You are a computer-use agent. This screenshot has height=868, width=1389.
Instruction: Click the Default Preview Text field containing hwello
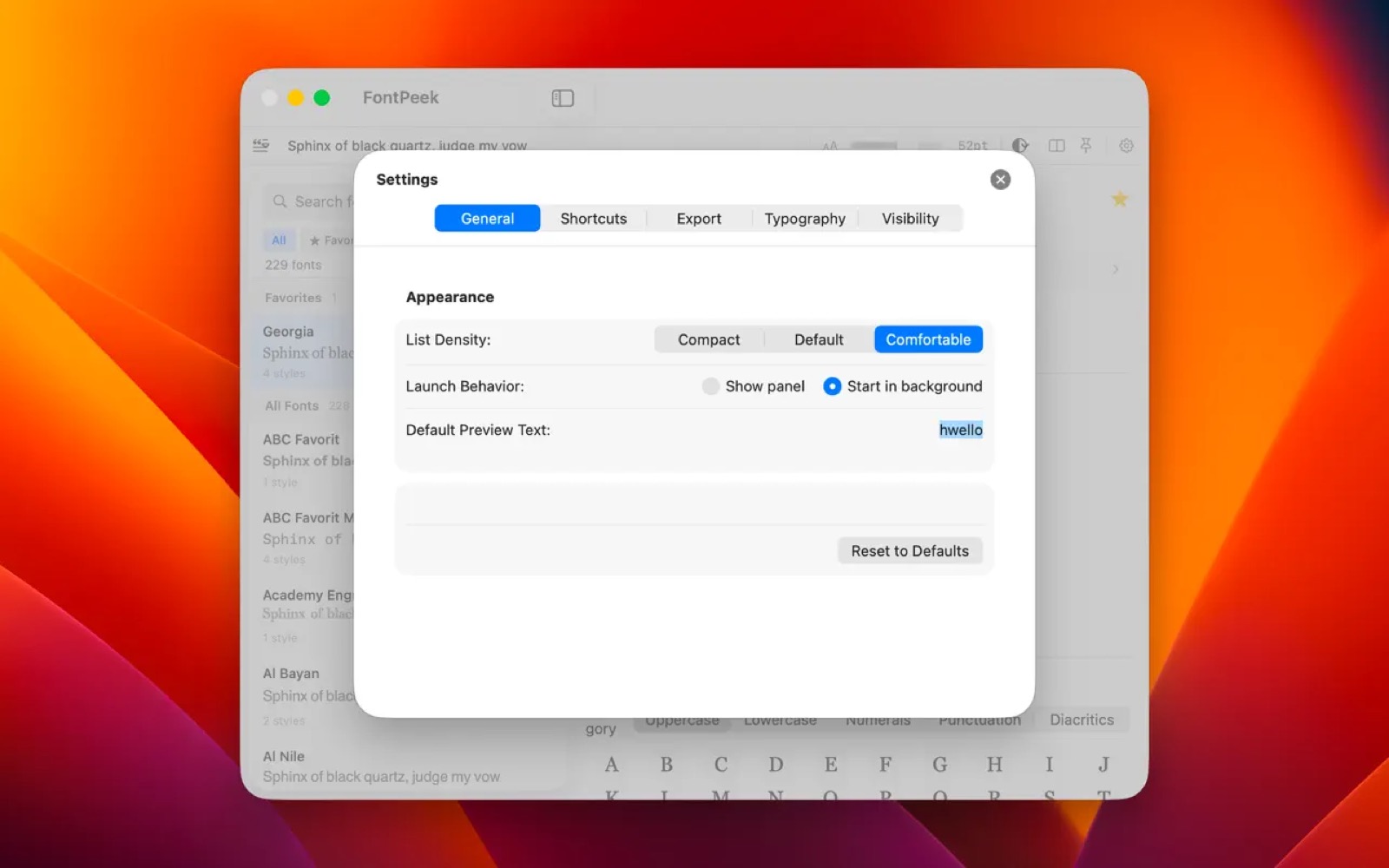click(960, 430)
